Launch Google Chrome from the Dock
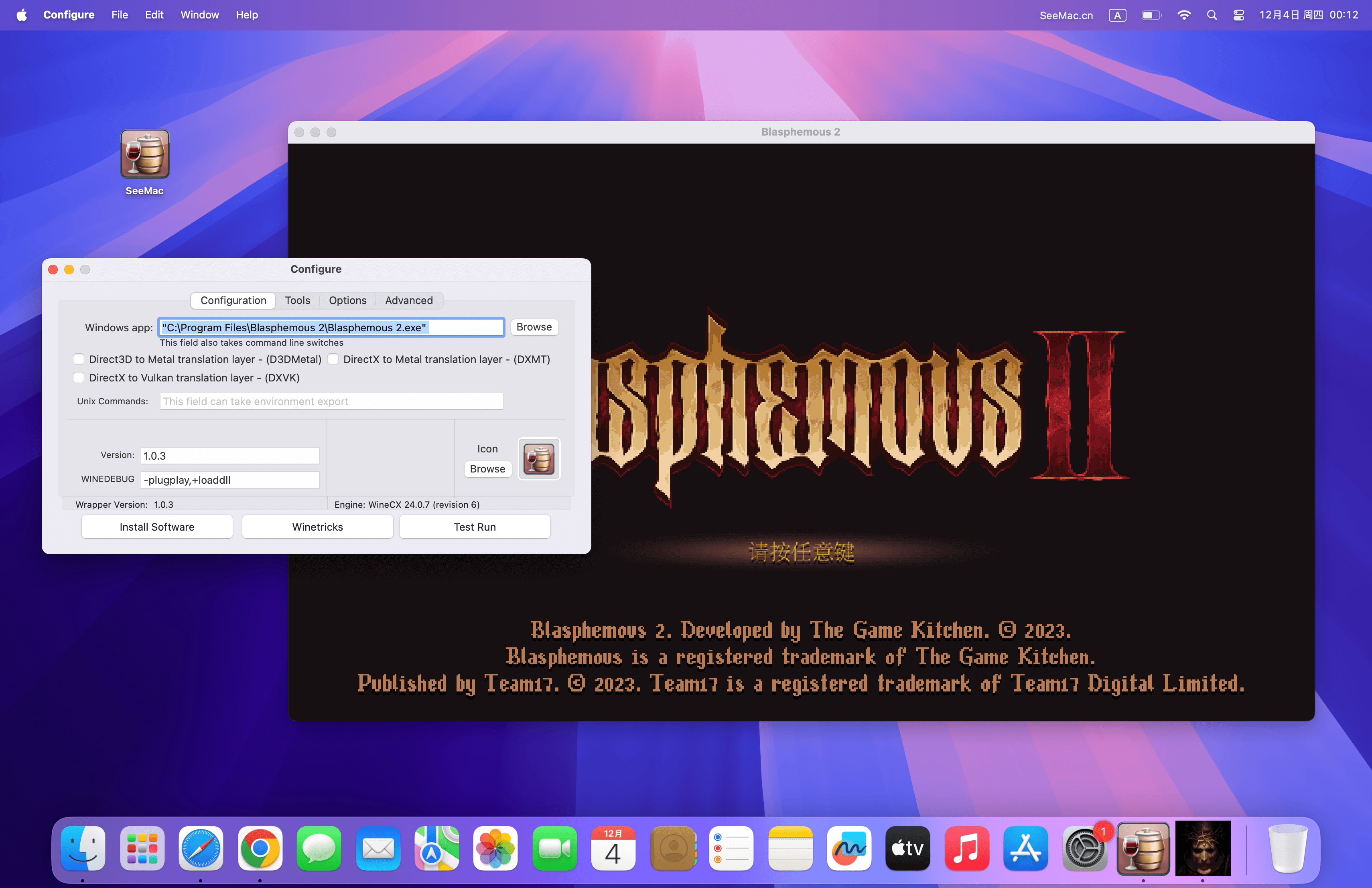The height and width of the screenshot is (888, 1372). [x=260, y=847]
